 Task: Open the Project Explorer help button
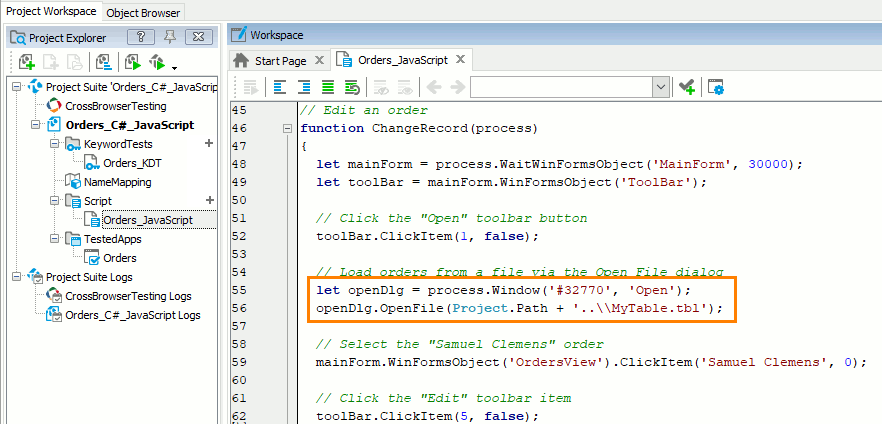[x=140, y=37]
